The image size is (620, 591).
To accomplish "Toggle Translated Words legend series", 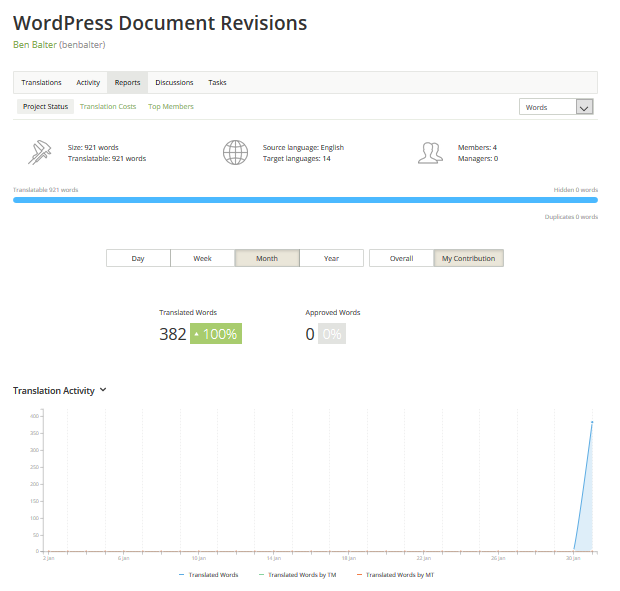I will 209,575.
